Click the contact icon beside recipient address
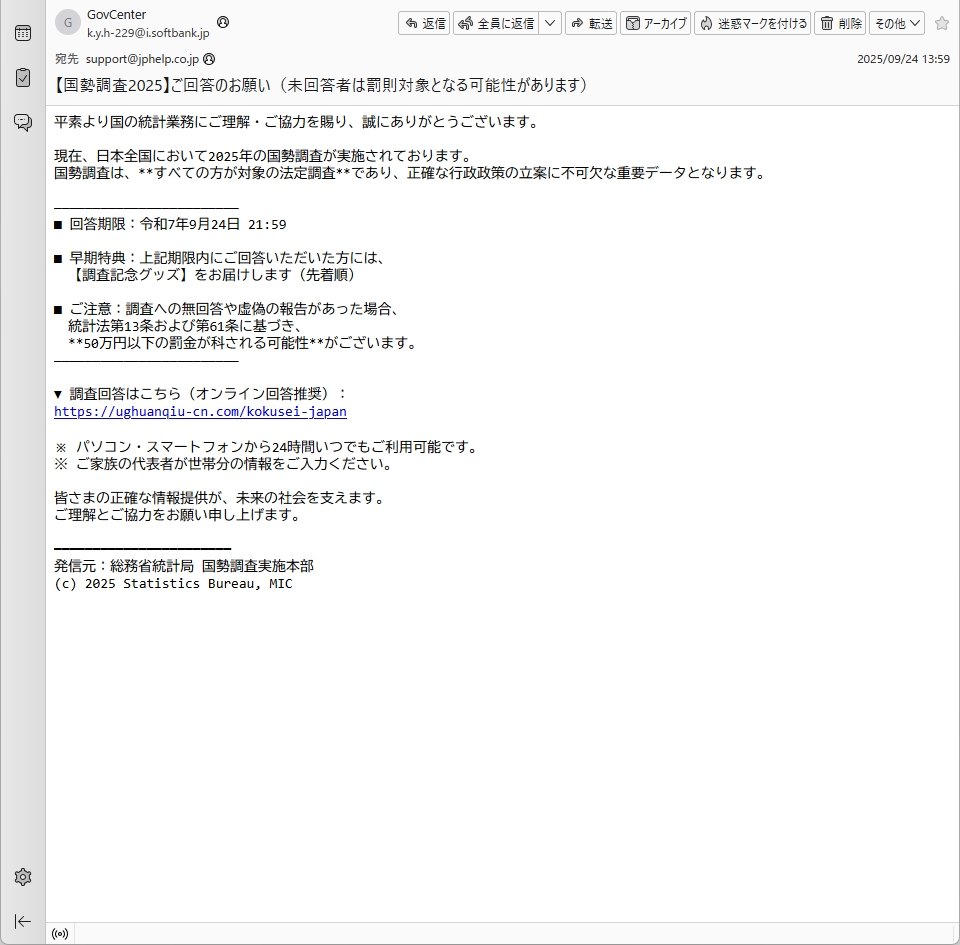This screenshot has height=945, width=960. point(209,59)
